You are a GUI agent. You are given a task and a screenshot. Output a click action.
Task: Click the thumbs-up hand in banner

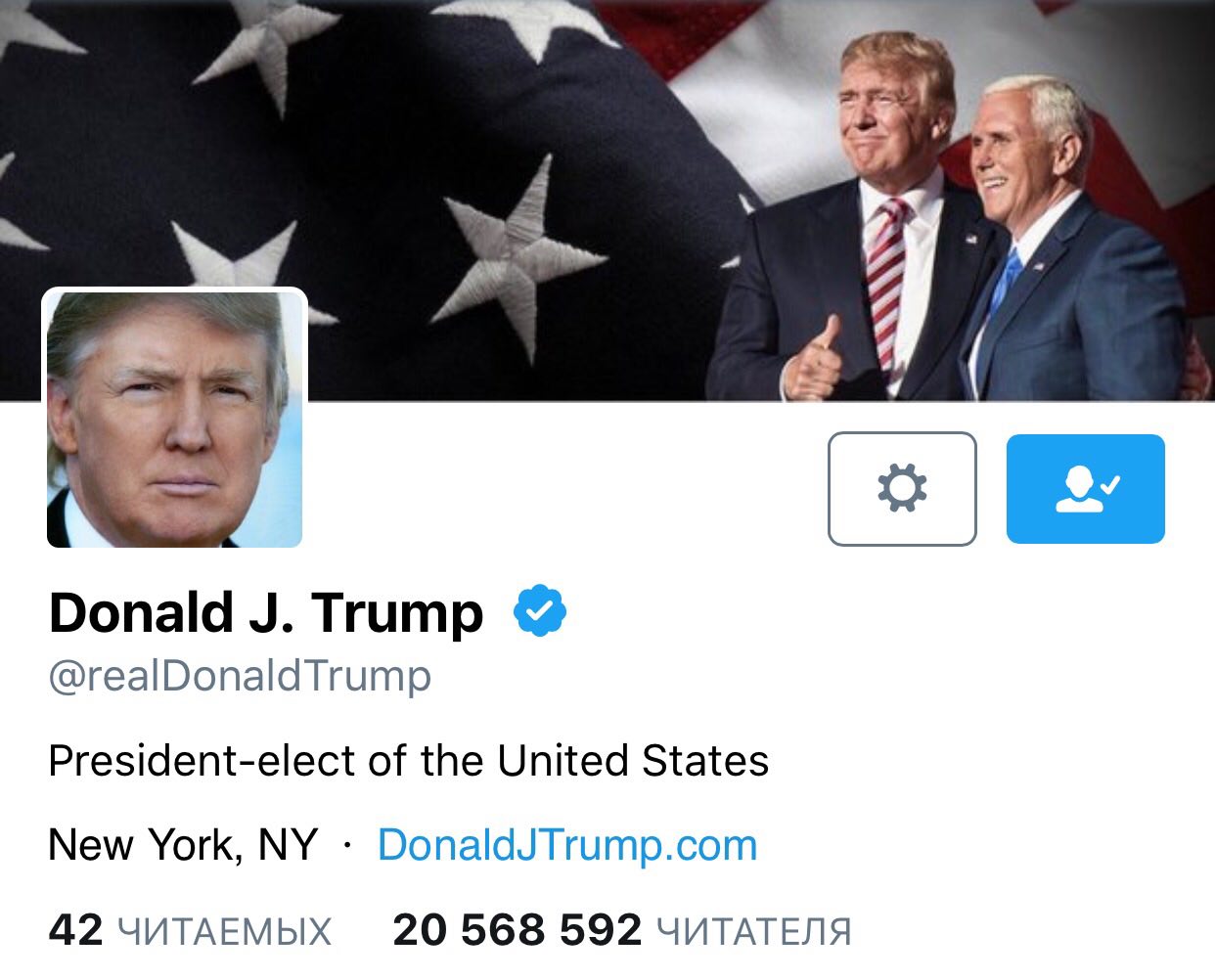coord(816,360)
